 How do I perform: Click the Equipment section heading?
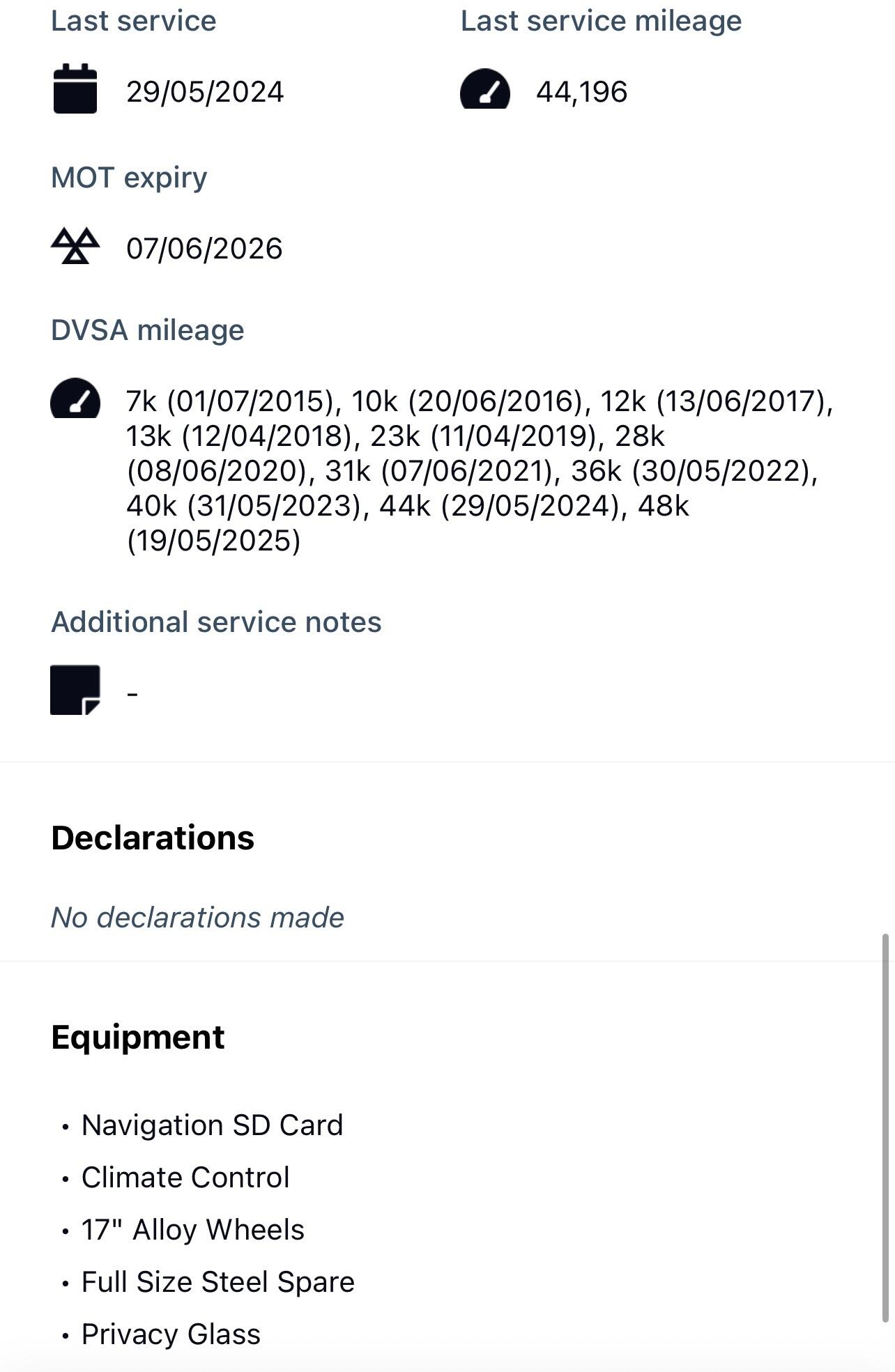(x=138, y=1037)
